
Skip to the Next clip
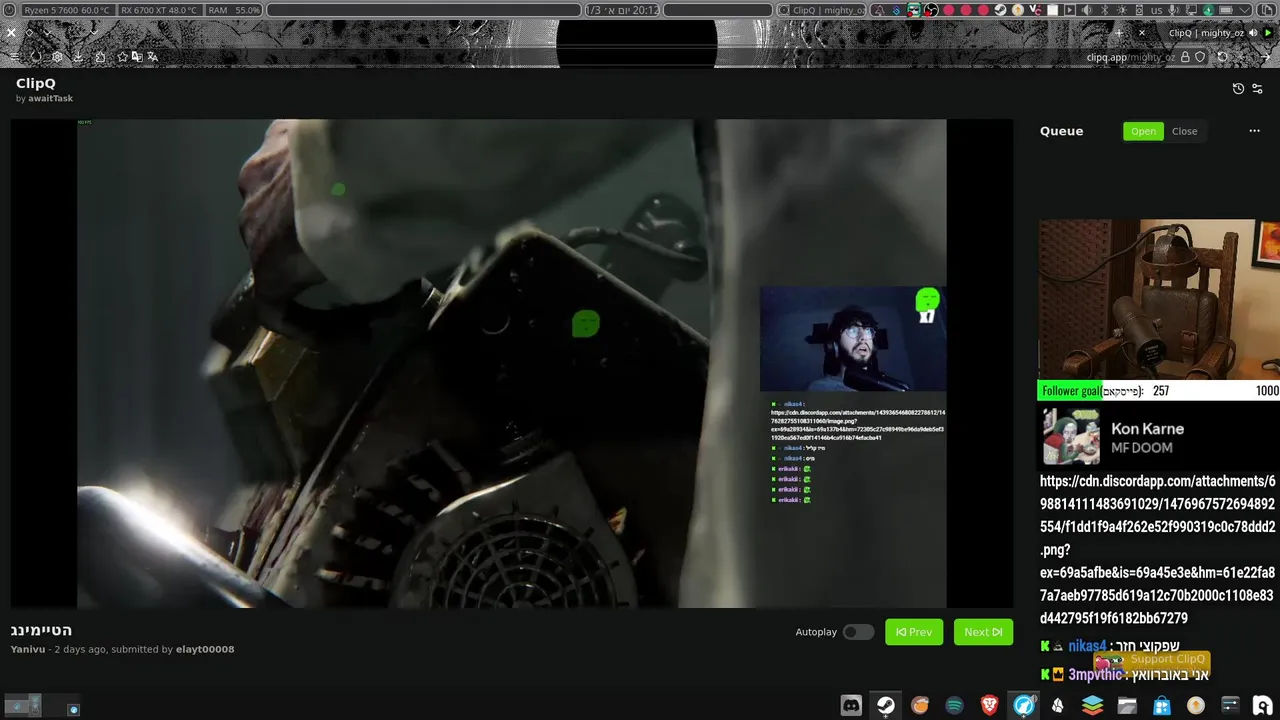click(983, 632)
